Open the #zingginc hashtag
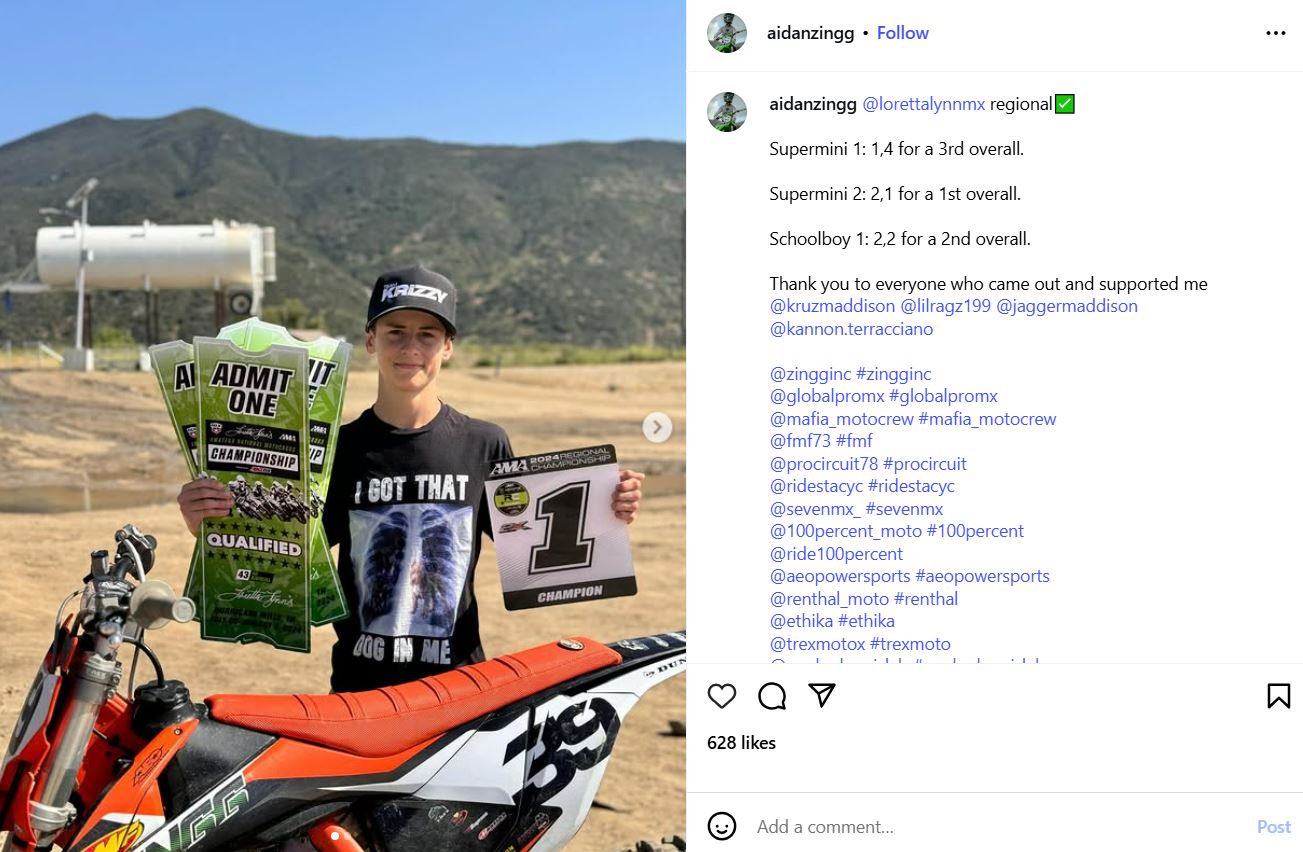The image size is (1303, 852). (893, 374)
